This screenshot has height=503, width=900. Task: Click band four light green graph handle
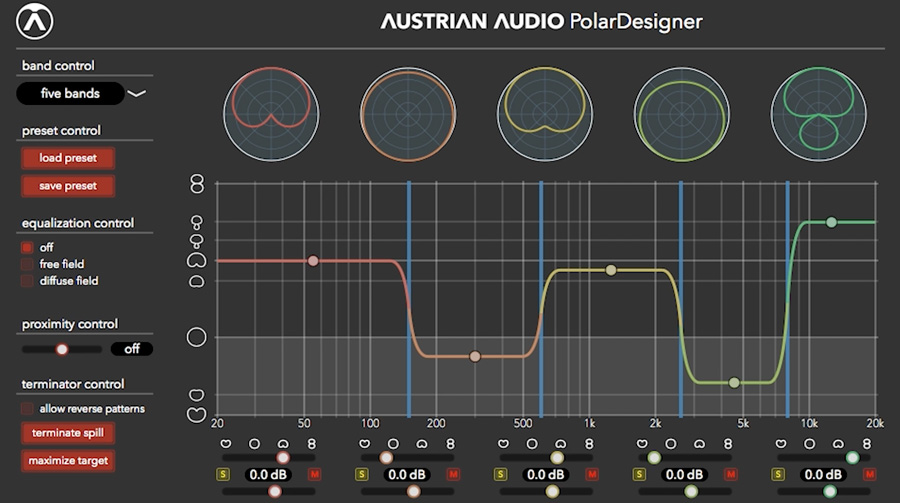point(734,382)
